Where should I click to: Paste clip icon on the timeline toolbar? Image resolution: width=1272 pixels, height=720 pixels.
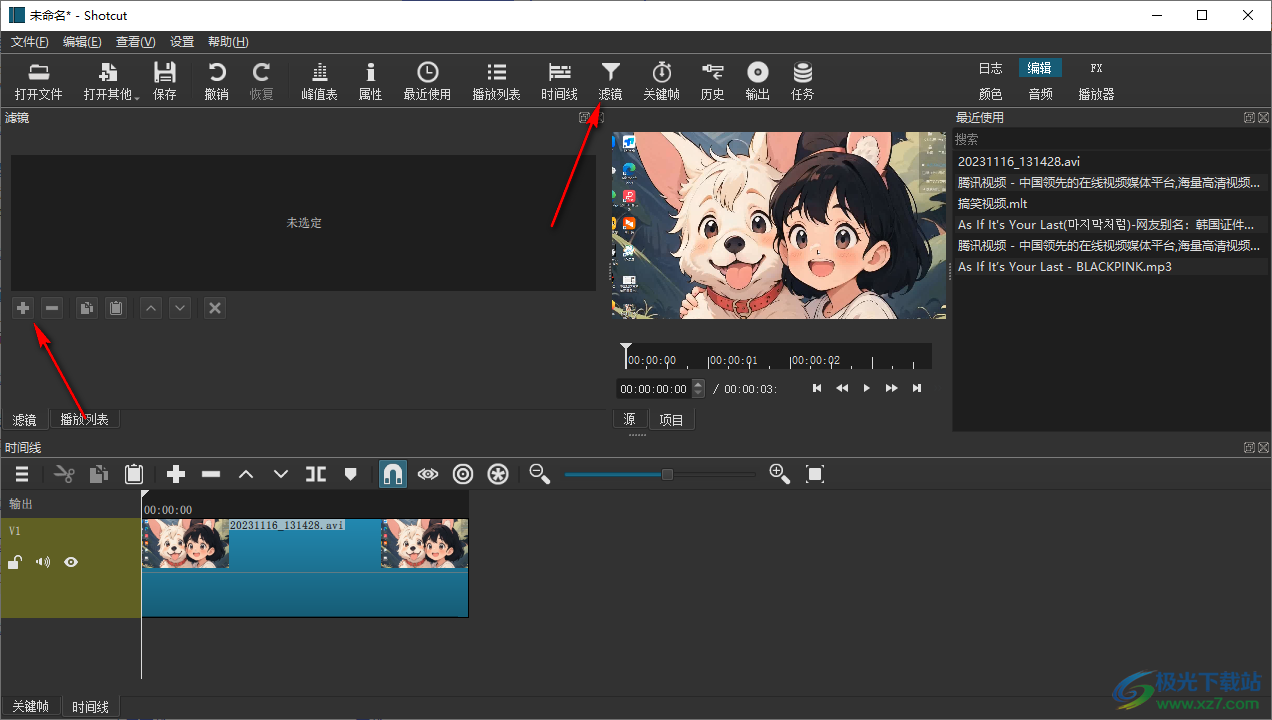tap(134, 474)
